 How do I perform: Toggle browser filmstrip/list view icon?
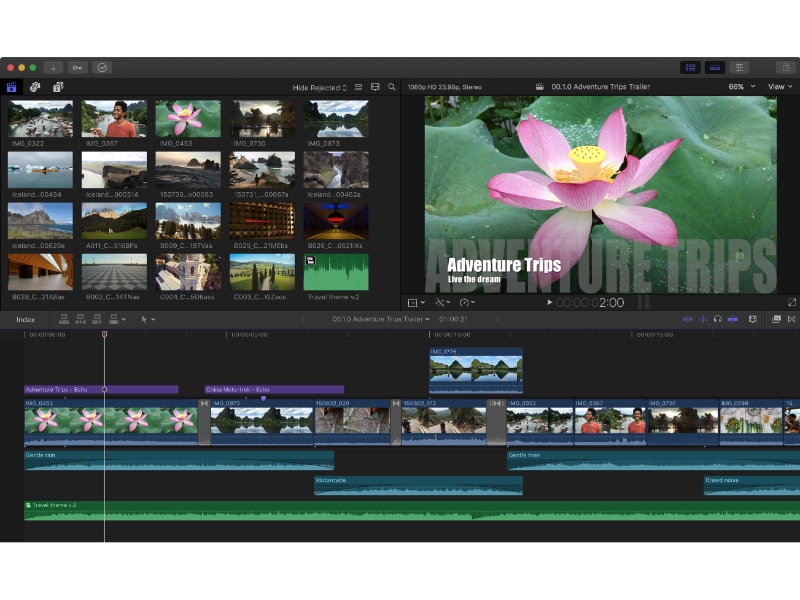point(359,87)
